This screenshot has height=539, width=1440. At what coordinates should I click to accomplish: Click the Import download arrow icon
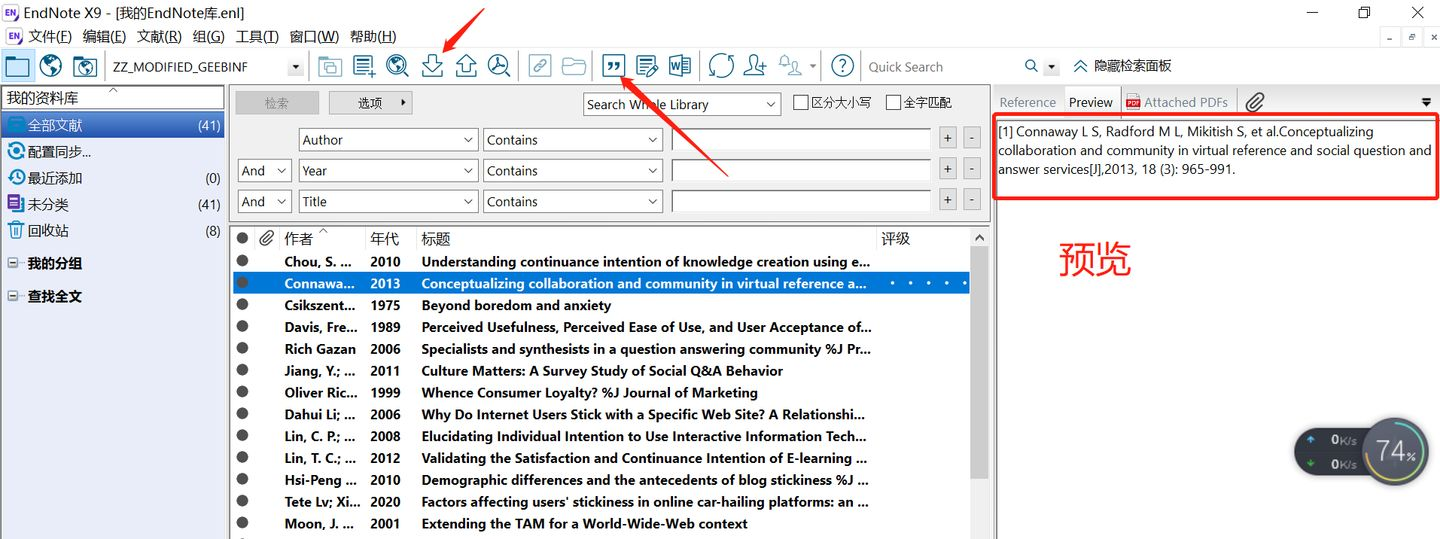tap(432, 66)
